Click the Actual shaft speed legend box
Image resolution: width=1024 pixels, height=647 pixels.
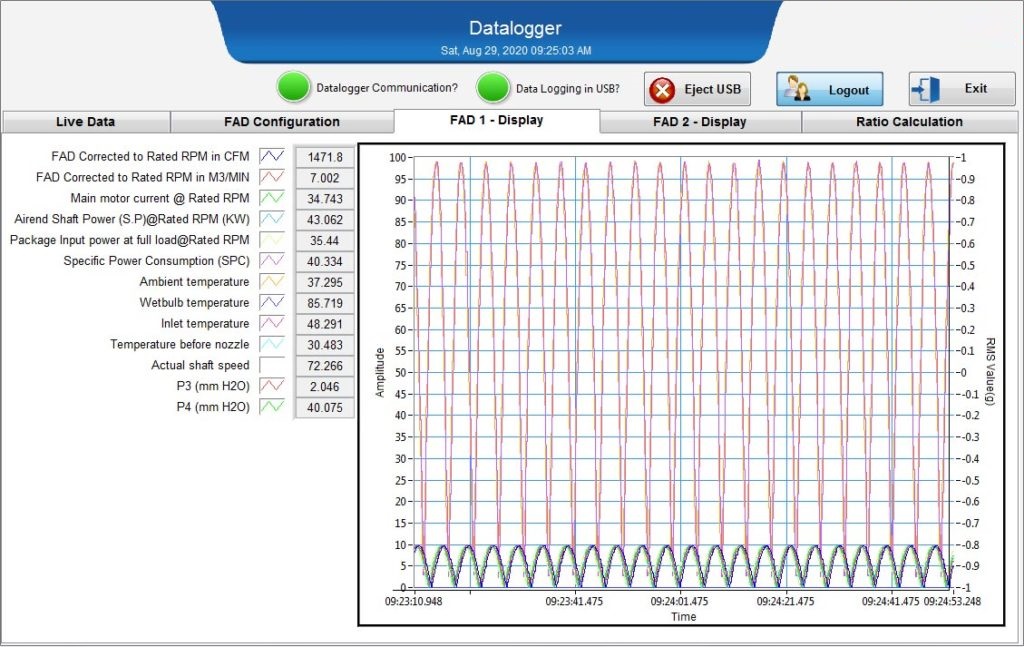272,365
